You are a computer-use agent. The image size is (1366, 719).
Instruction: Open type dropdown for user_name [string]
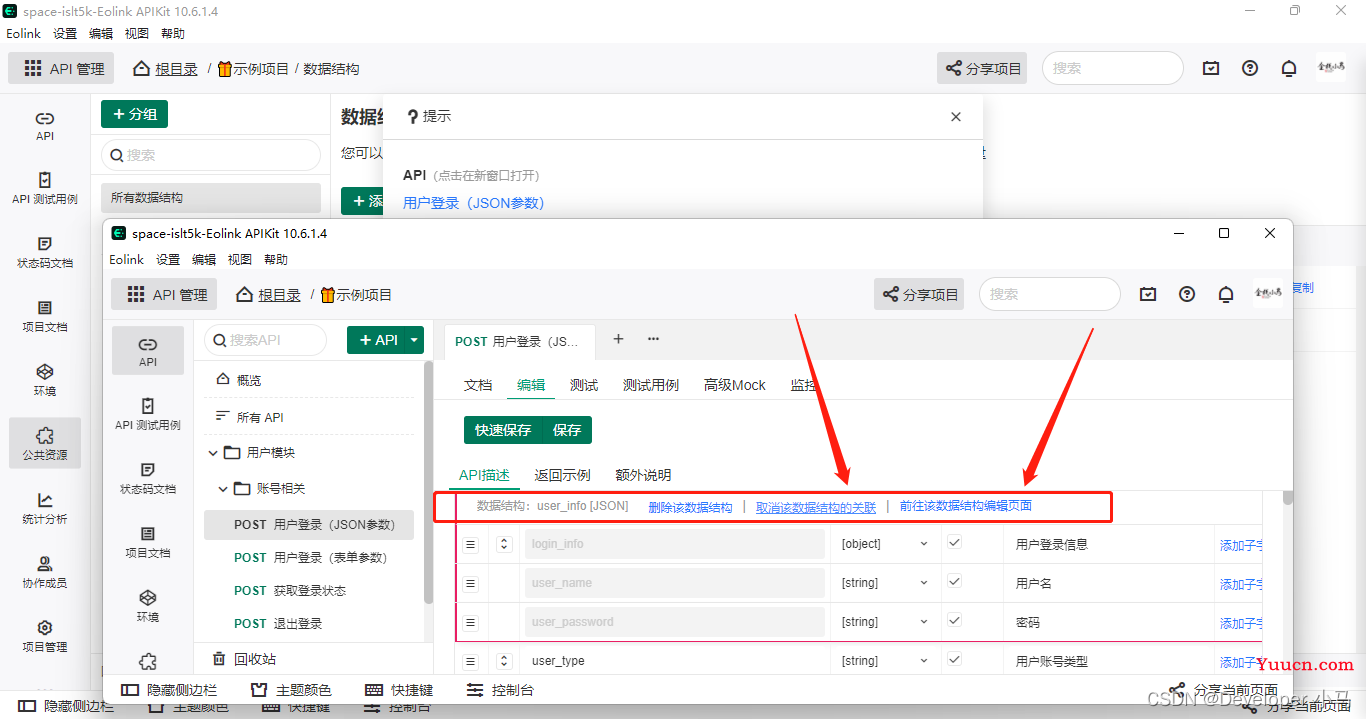point(885,583)
